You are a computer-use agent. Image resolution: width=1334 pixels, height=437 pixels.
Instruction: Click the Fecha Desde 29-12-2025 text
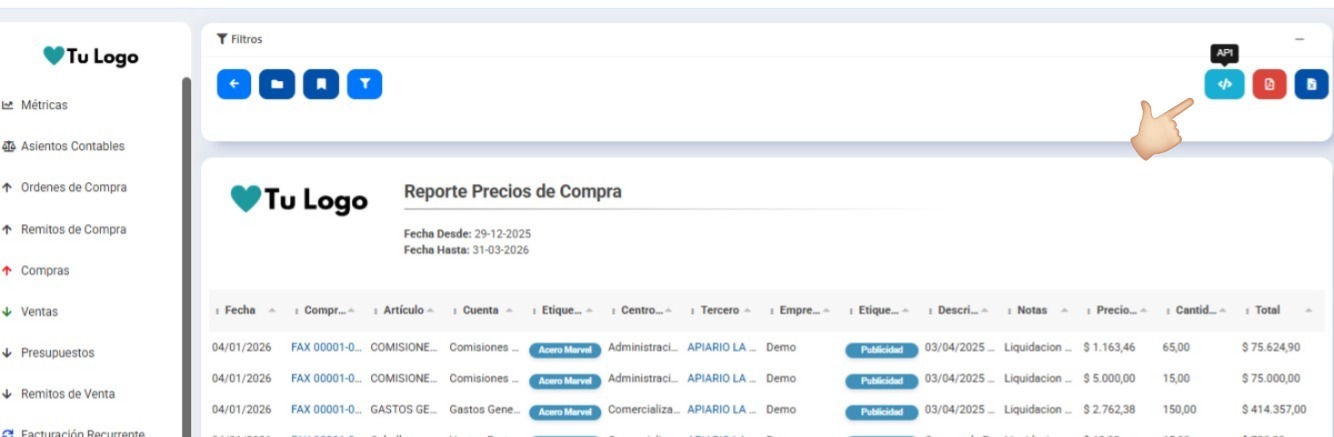click(x=467, y=233)
